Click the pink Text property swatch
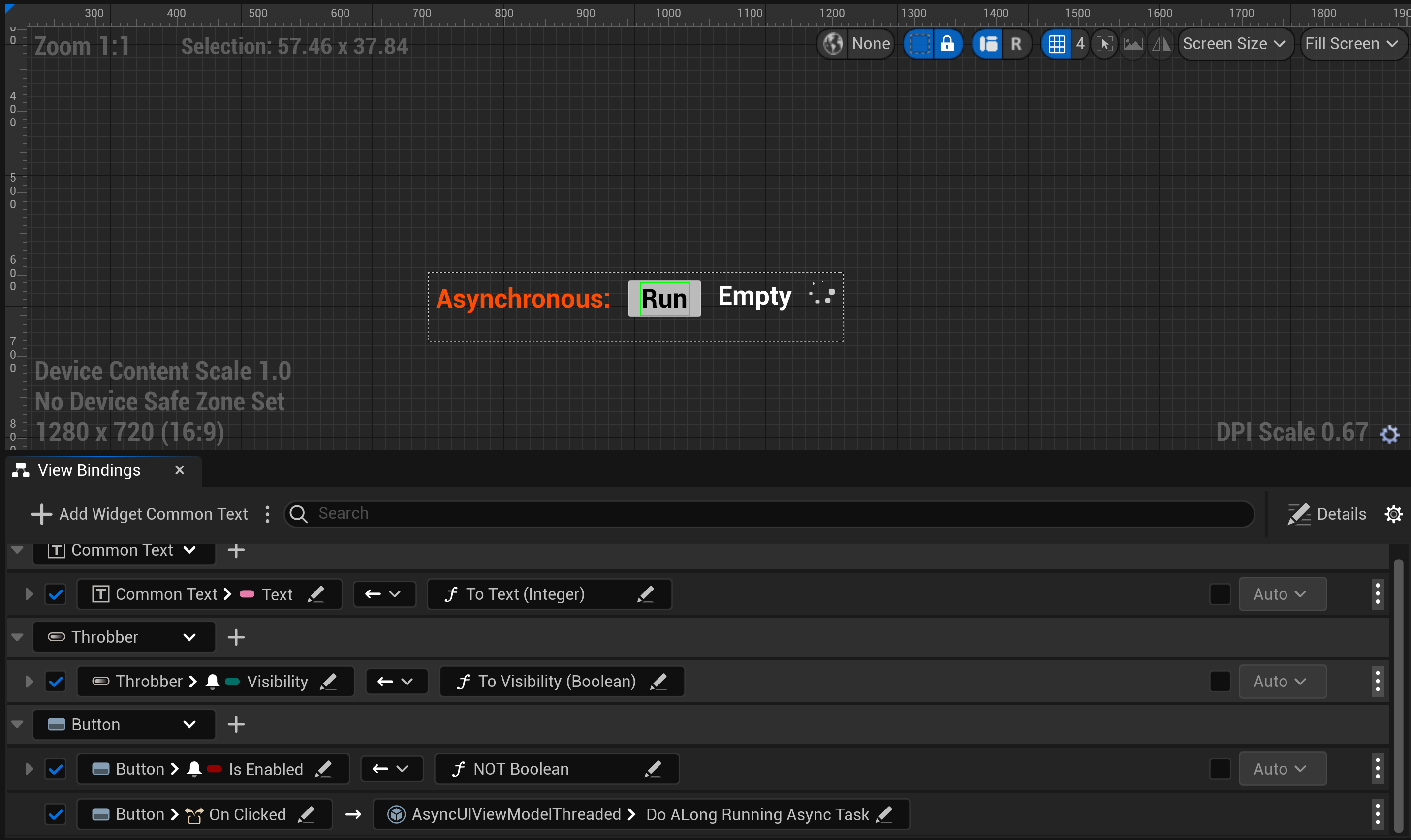 coord(247,594)
